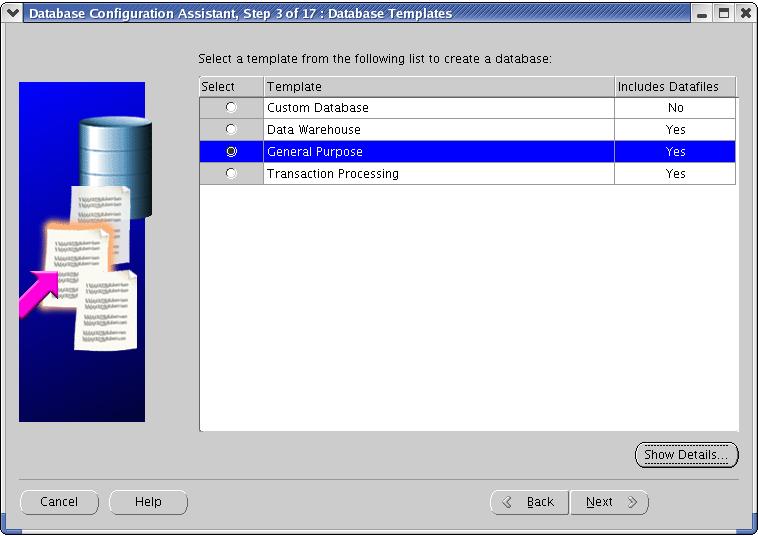Go Back to the previous step

(x=530, y=502)
